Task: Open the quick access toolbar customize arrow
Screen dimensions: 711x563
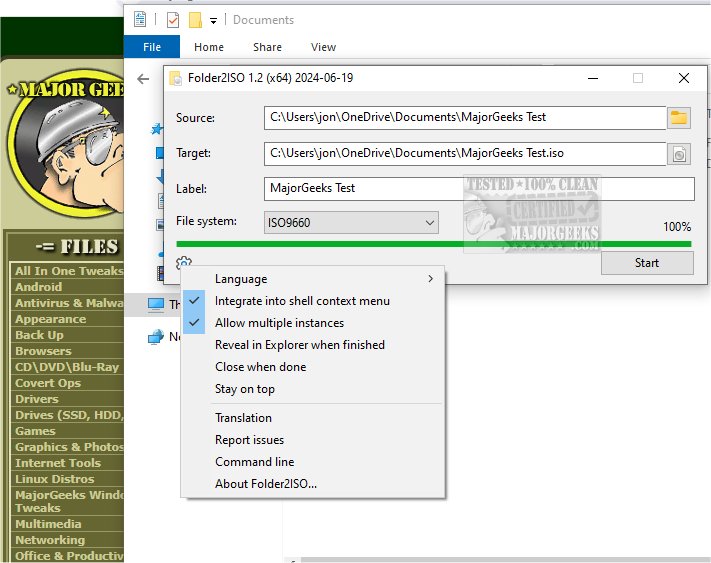Action: point(213,20)
